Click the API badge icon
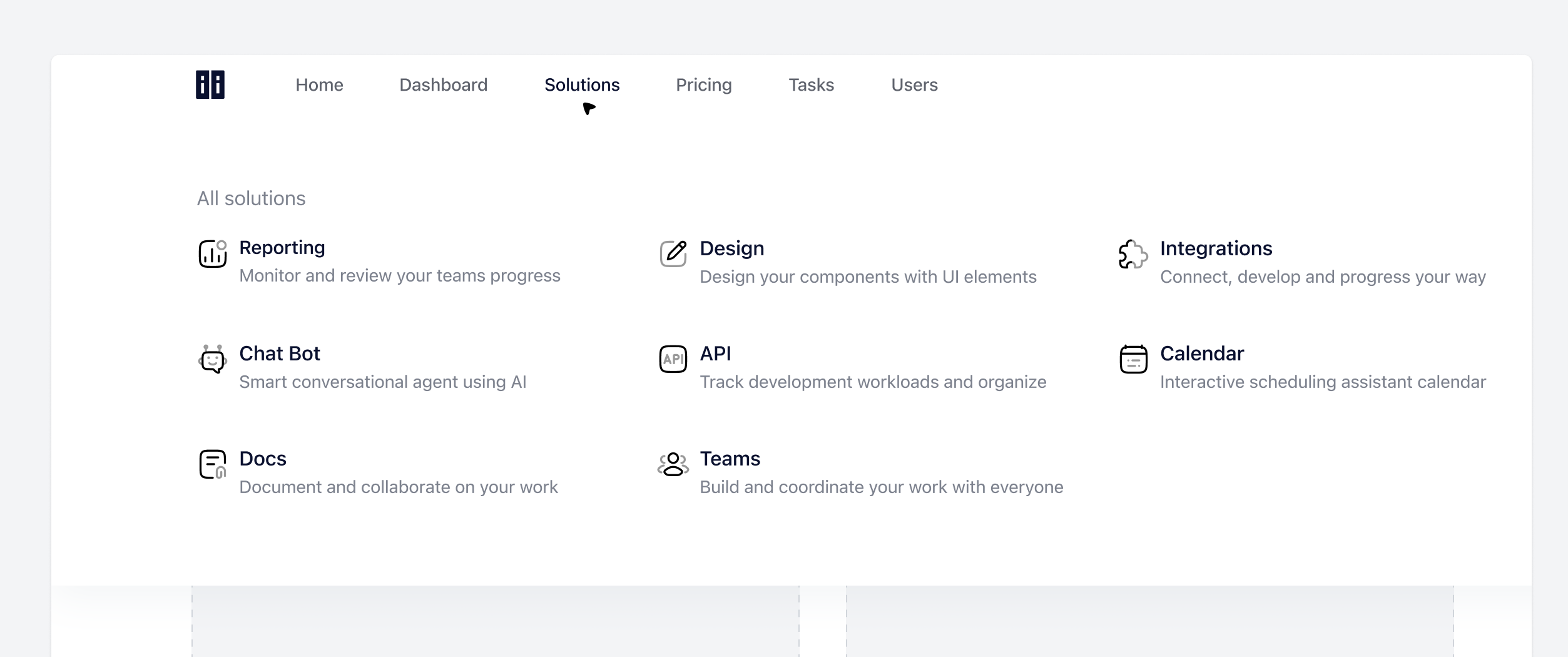 (x=673, y=360)
